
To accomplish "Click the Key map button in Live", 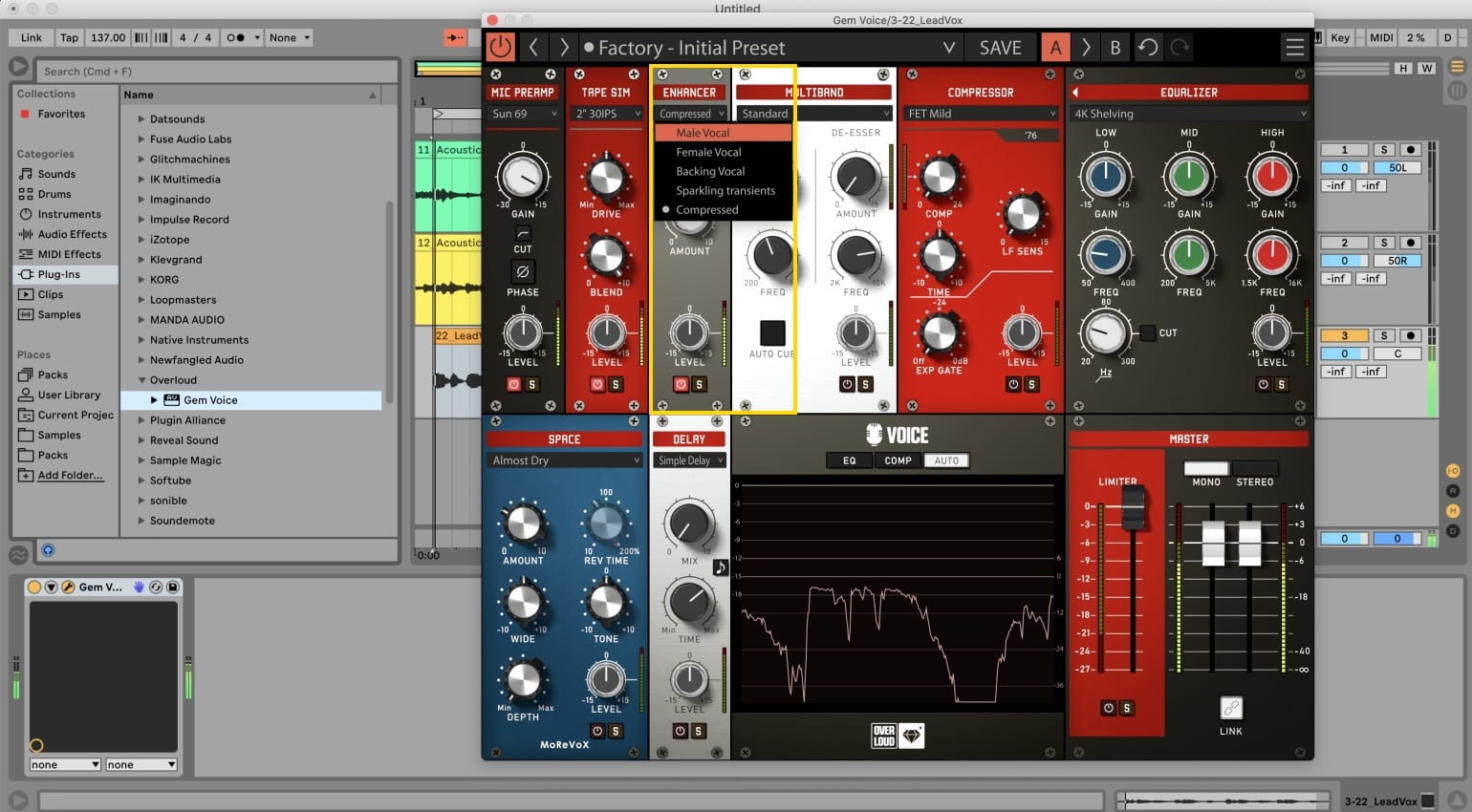I will [1340, 37].
